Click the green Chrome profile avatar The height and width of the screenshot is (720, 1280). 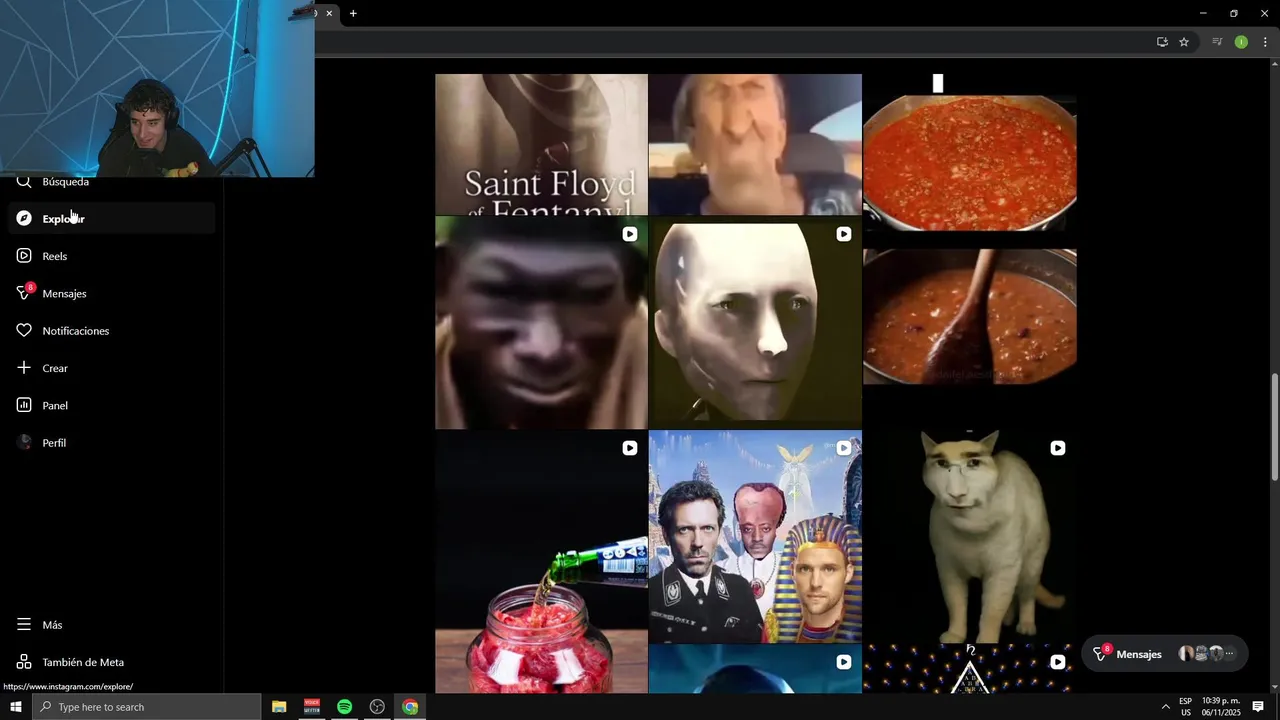[x=1241, y=42]
